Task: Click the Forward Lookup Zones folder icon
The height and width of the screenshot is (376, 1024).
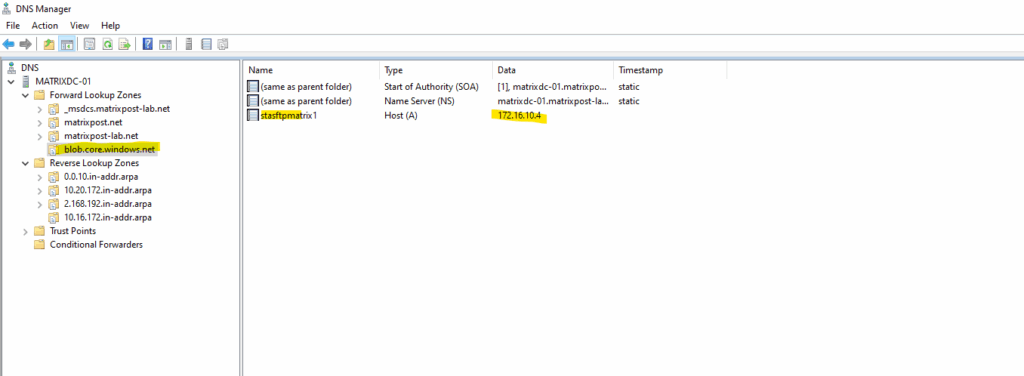Action: click(x=41, y=95)
